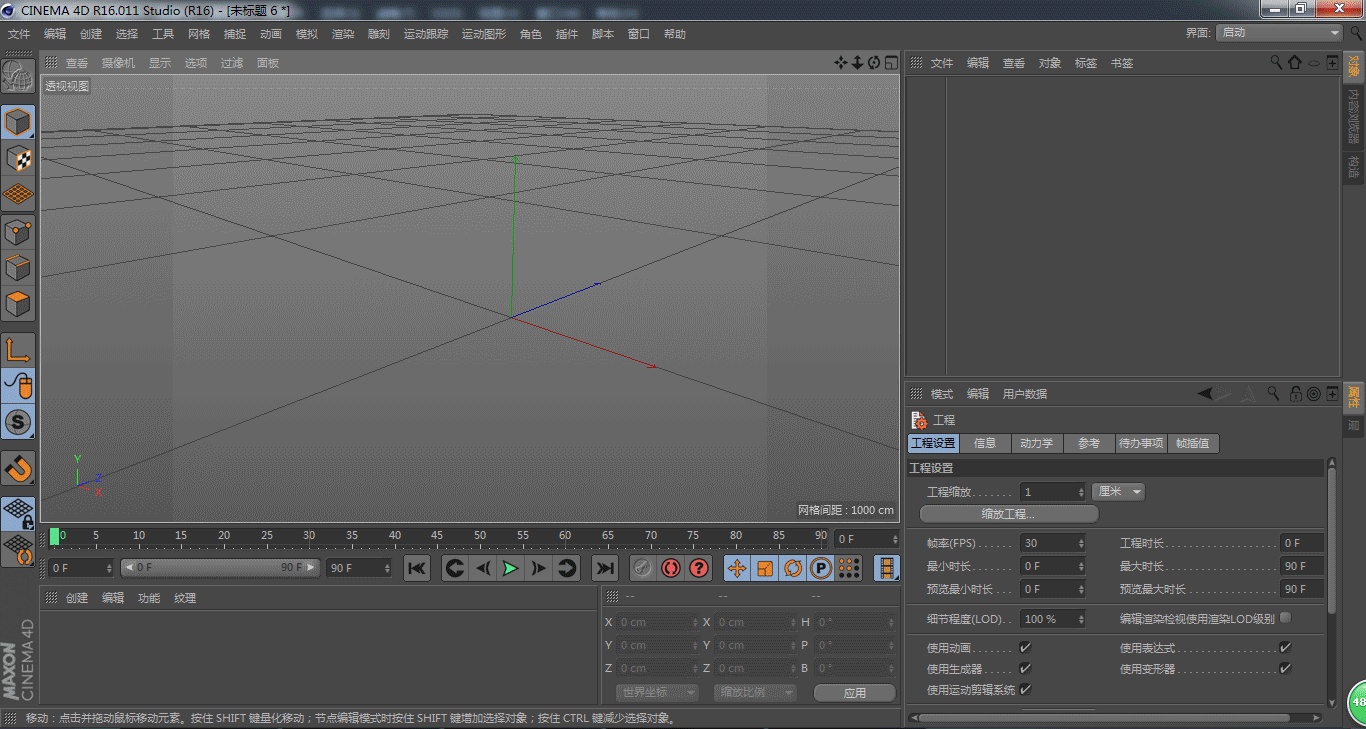This screenshot has width=1366, height=729.
Task: Click the filmstrip play mode icon
Action: point(887,568)
